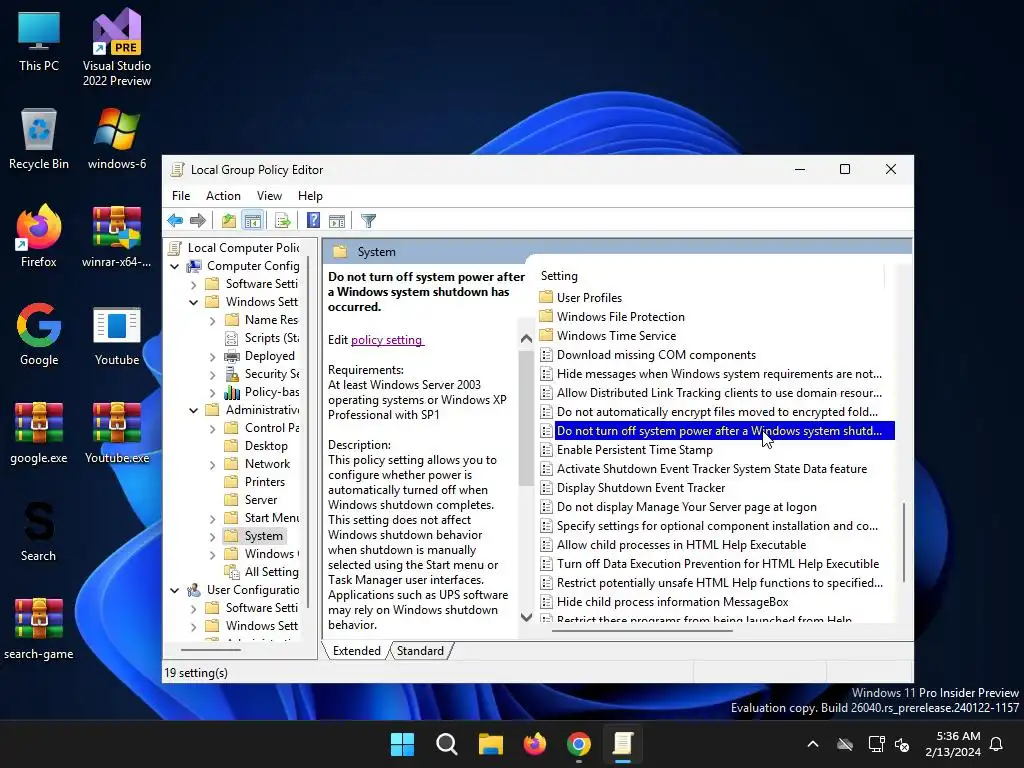Select Printers in the tree
The image size is (1024, 768).
(x=264, y=482)
